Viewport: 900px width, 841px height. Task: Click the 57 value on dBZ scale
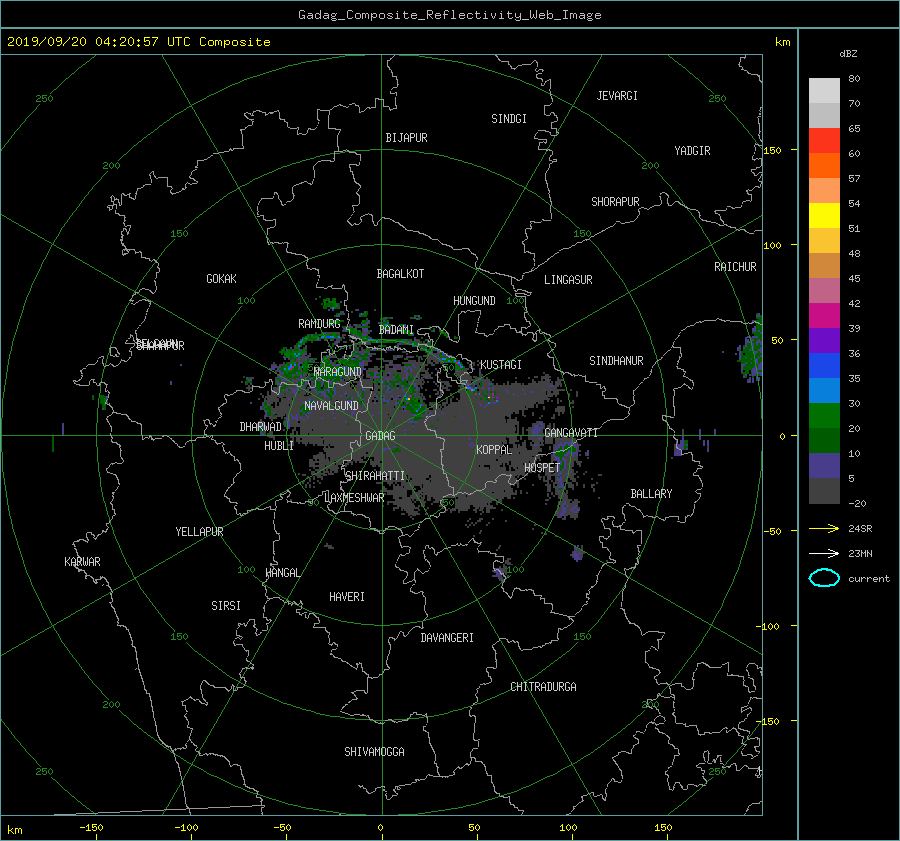click(x=854, y=179)
